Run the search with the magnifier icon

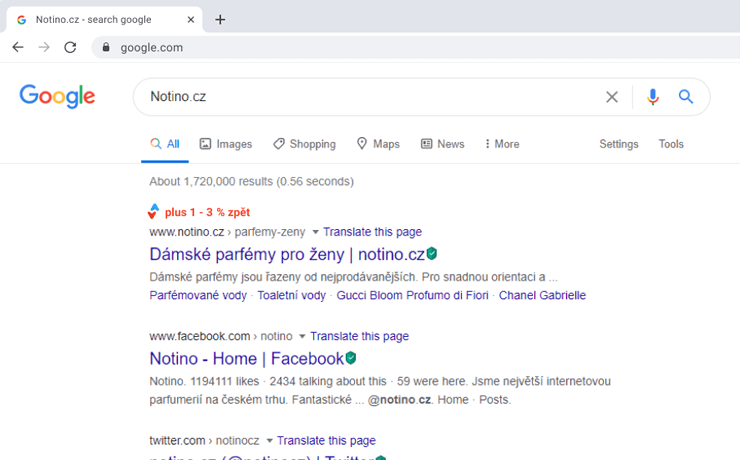pyautogui.click(x=686, y=97)
